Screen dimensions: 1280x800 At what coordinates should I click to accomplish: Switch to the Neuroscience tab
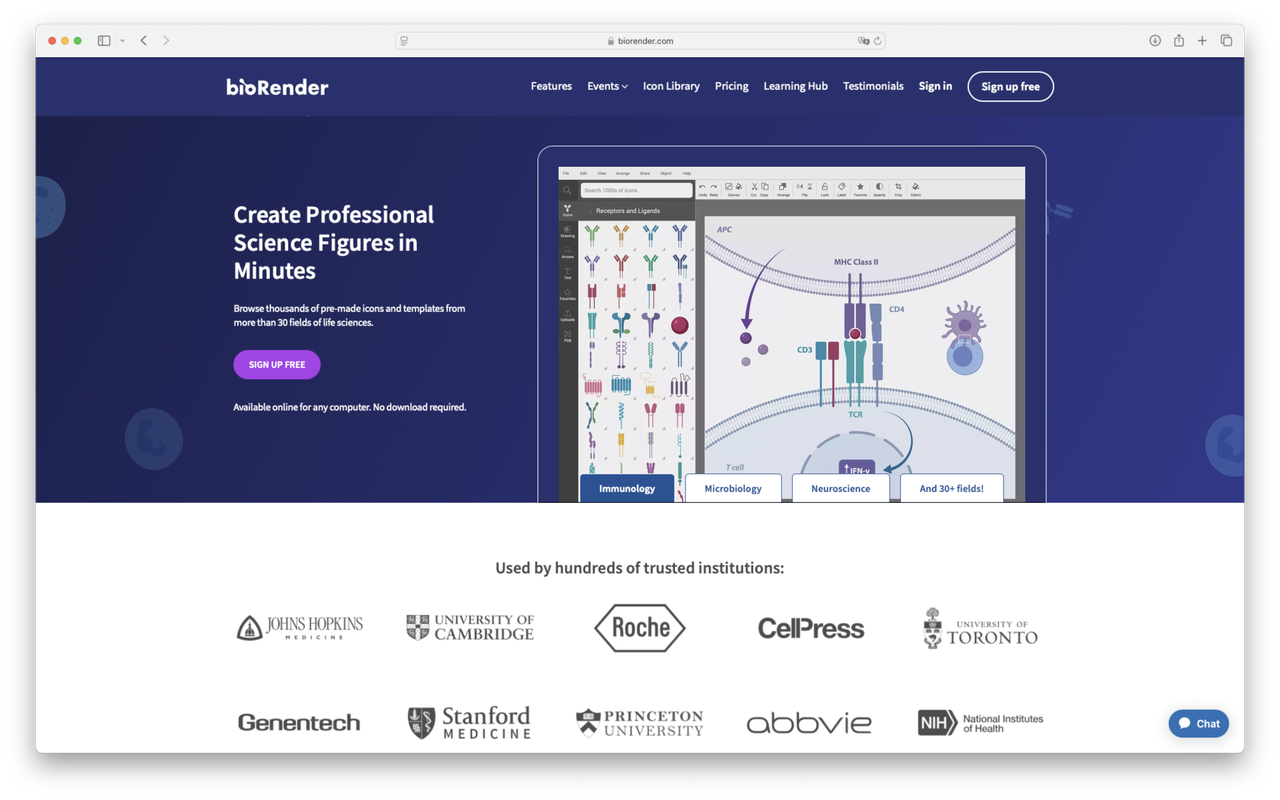[840, 488]
